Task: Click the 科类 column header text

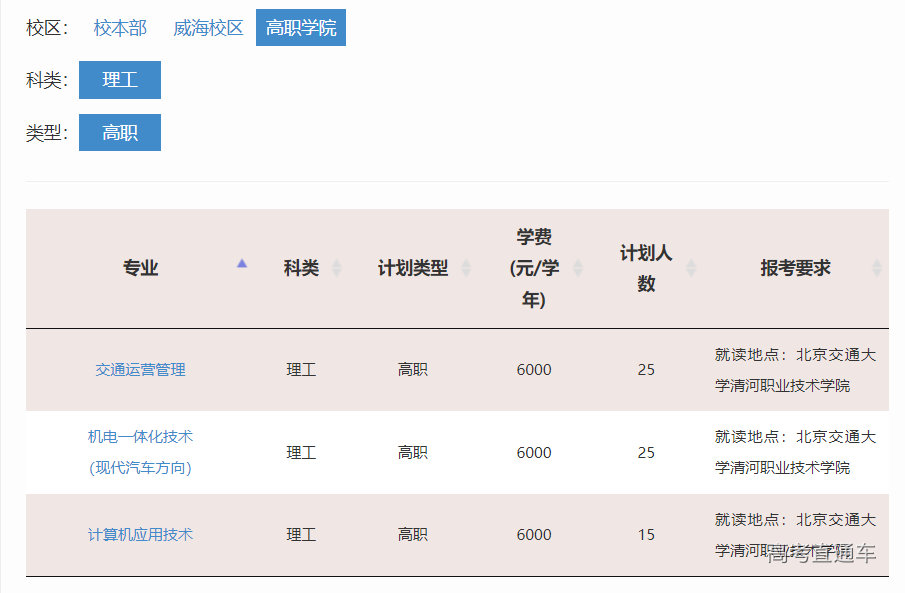Action: [301, 268]
